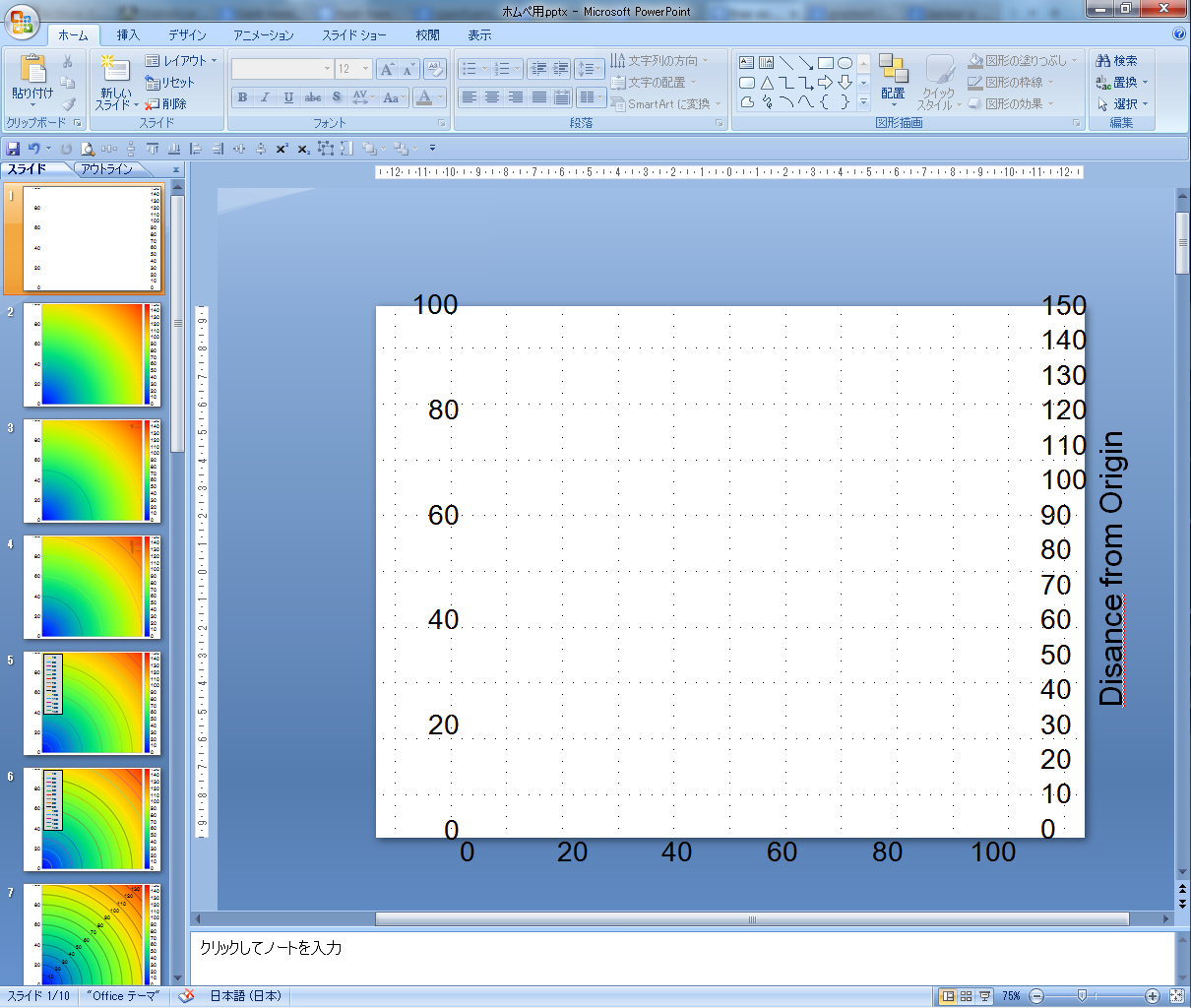Click the Help question mark icon
This screenshot has width=1191, height=1008.
[1179, 34]
